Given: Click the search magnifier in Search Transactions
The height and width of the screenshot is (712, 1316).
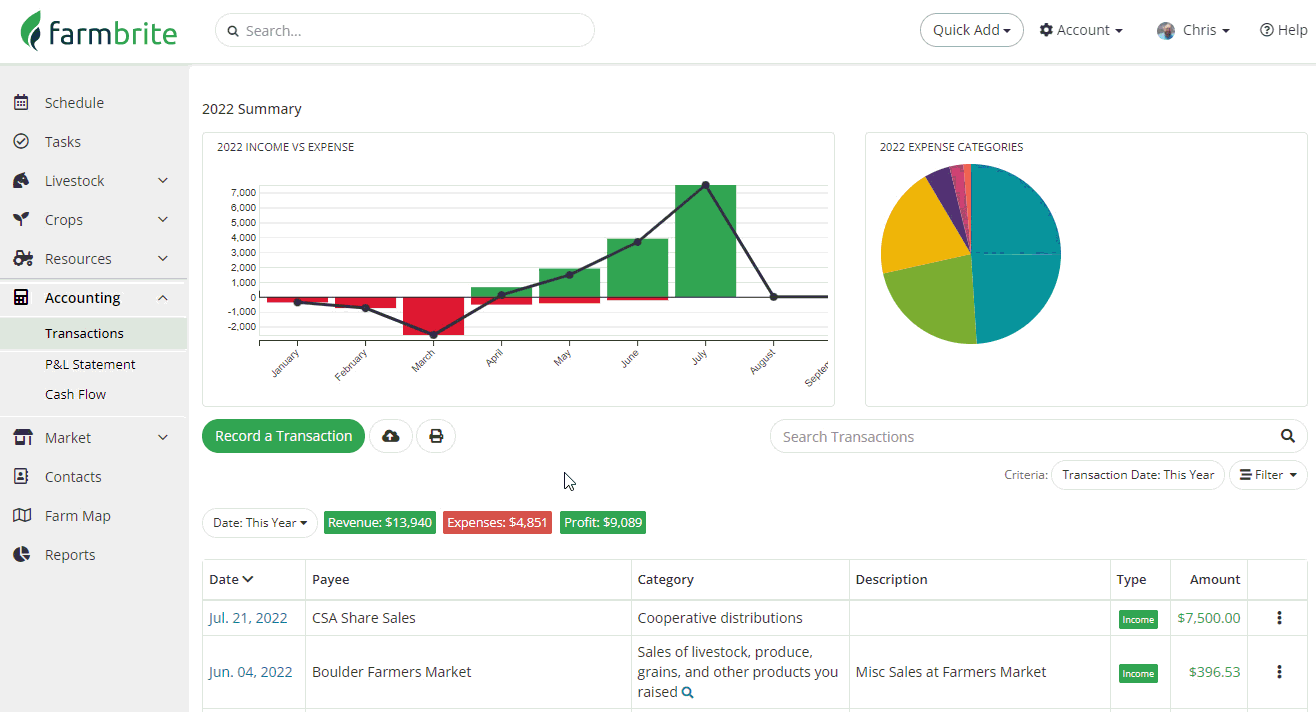Looking at the screenshot, I should click(x=1288, y=436).
